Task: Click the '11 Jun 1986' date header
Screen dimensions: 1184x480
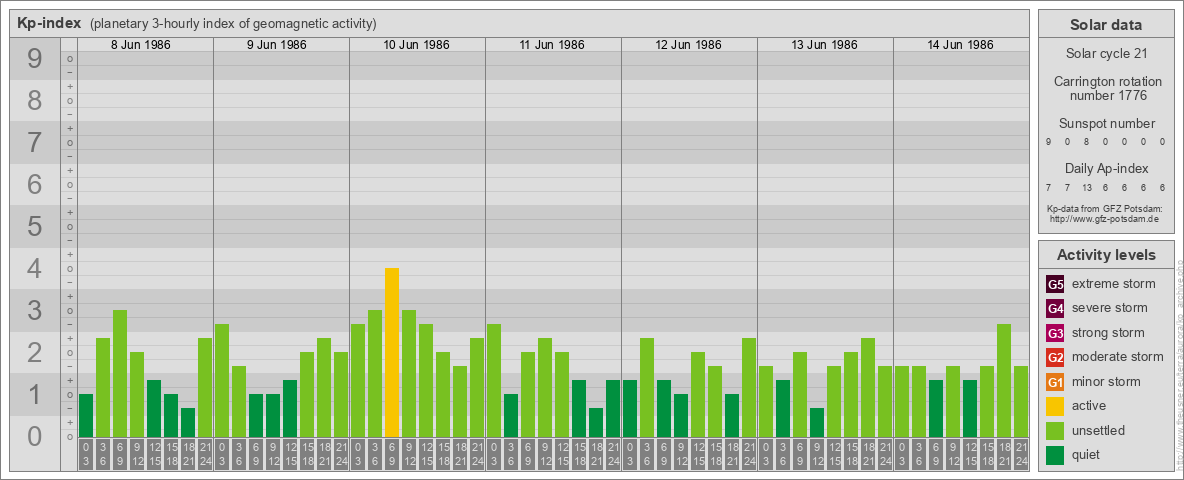Action: click(x=552, y=45)
